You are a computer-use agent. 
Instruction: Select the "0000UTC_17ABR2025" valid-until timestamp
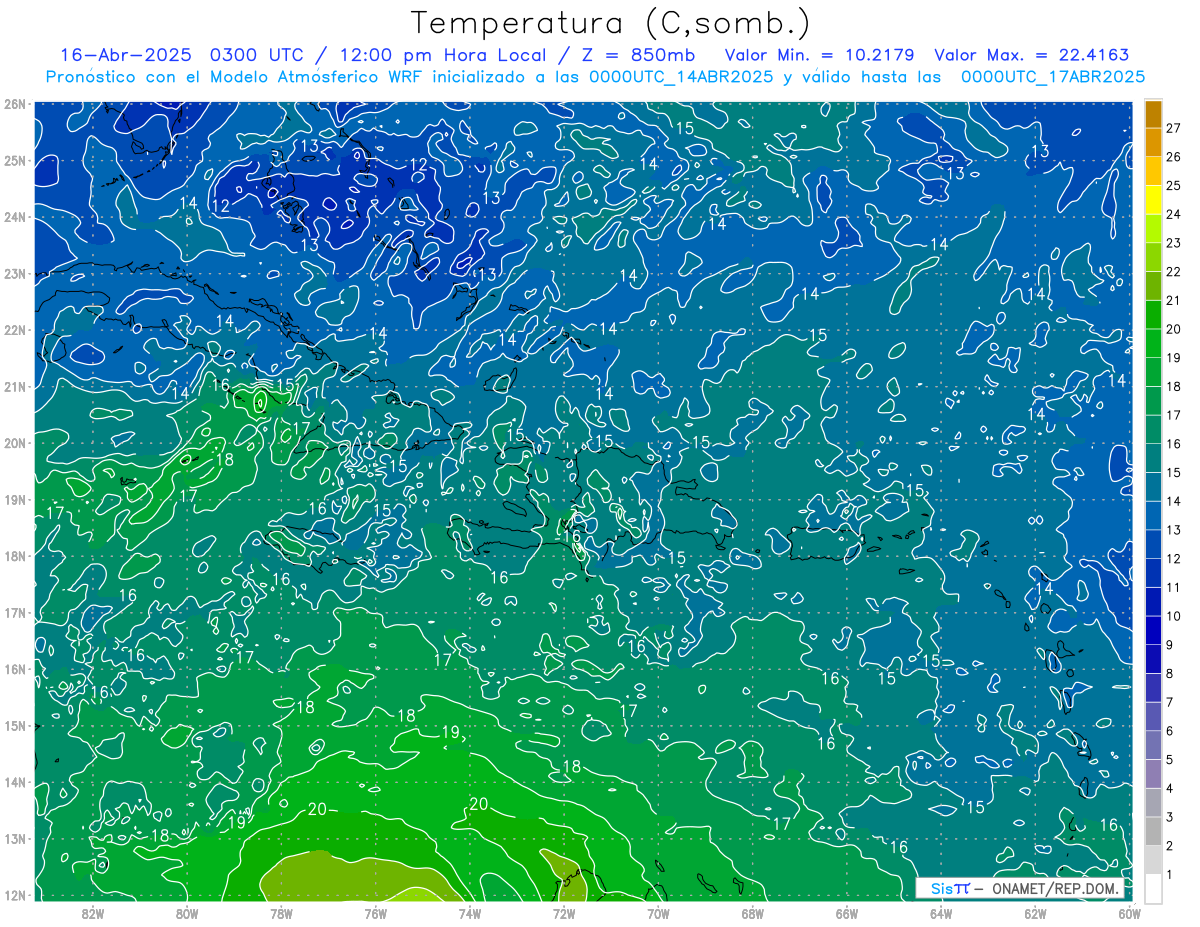pos(1053,76)
